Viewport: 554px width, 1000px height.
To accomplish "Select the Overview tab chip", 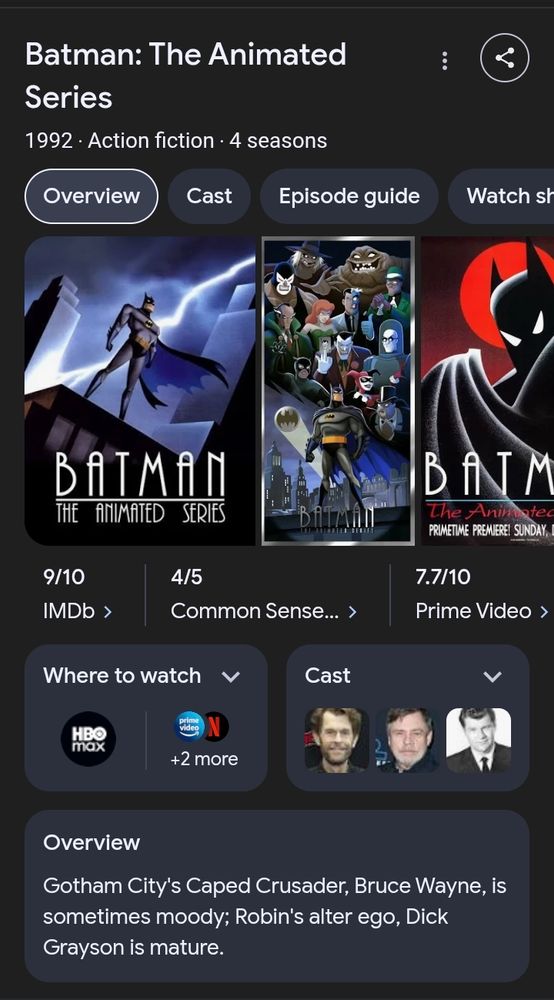I will [91, 196].
